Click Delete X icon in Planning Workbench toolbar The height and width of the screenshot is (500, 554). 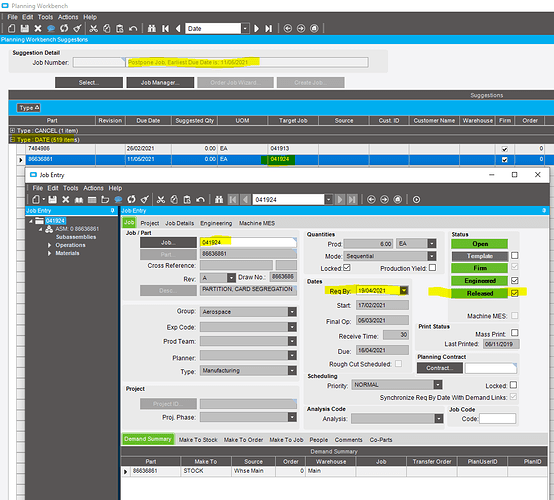[x=38, y=29]
